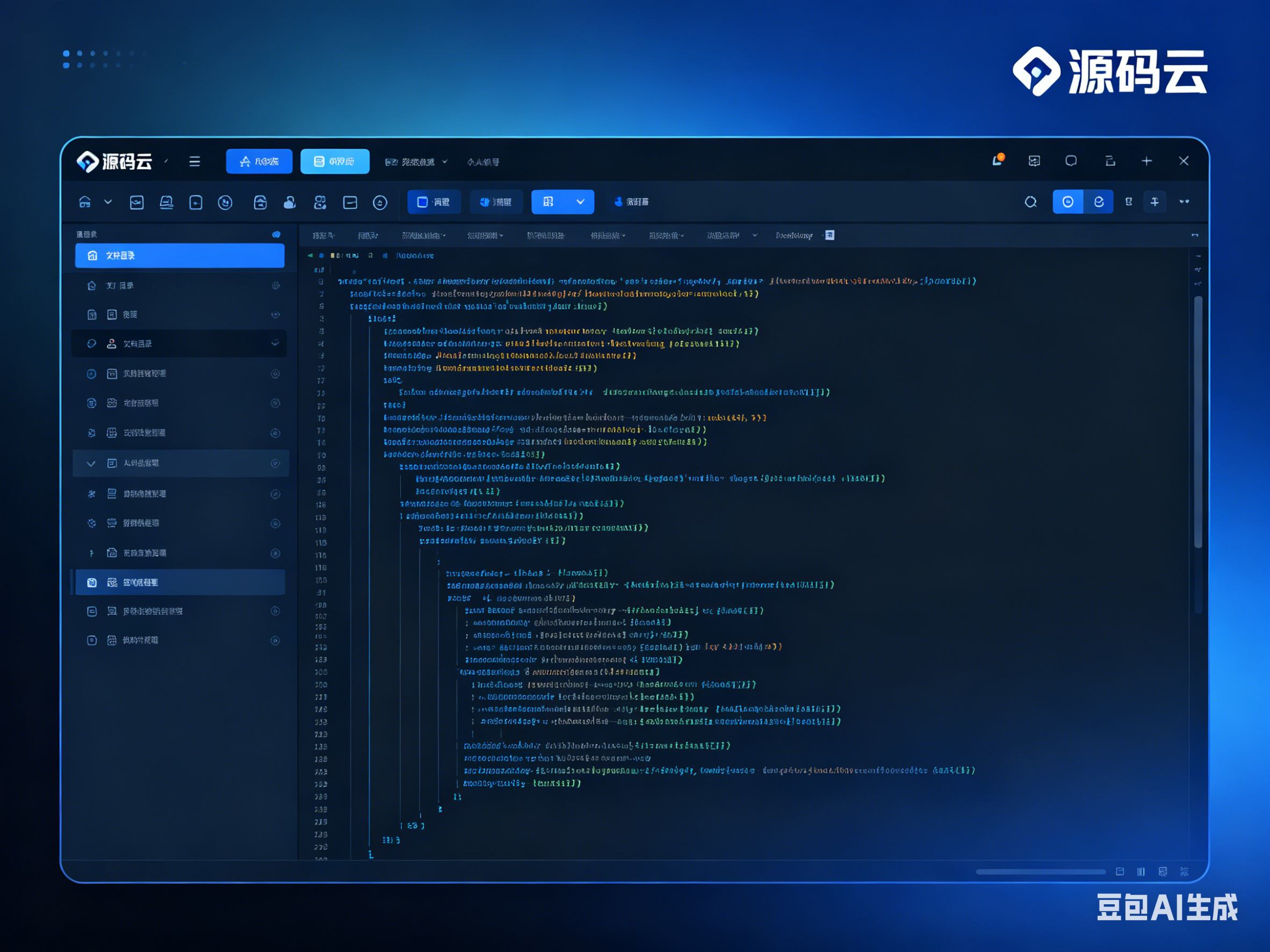This screenshot has width=1270, height=952.
Task: Click the card icon with a horizontal line
Action: point(350,202)
